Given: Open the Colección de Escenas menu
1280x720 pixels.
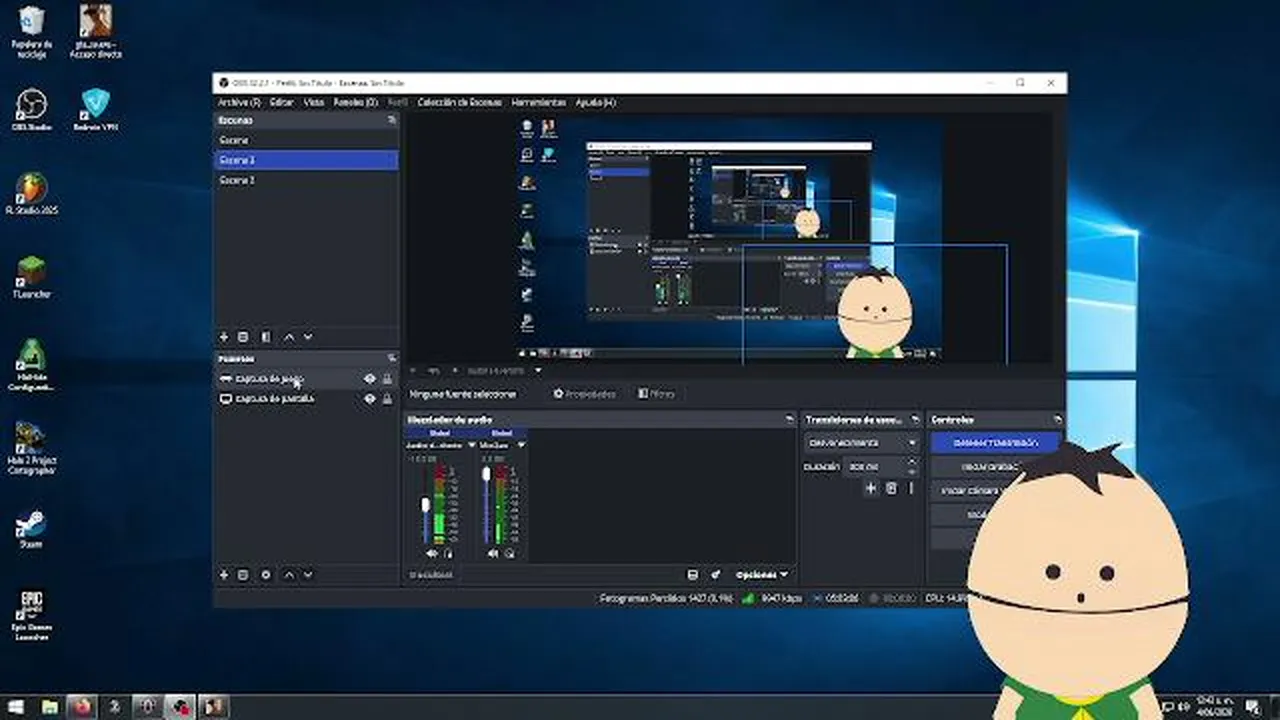Looking at the screenshot, I should (x=459, y=102).
